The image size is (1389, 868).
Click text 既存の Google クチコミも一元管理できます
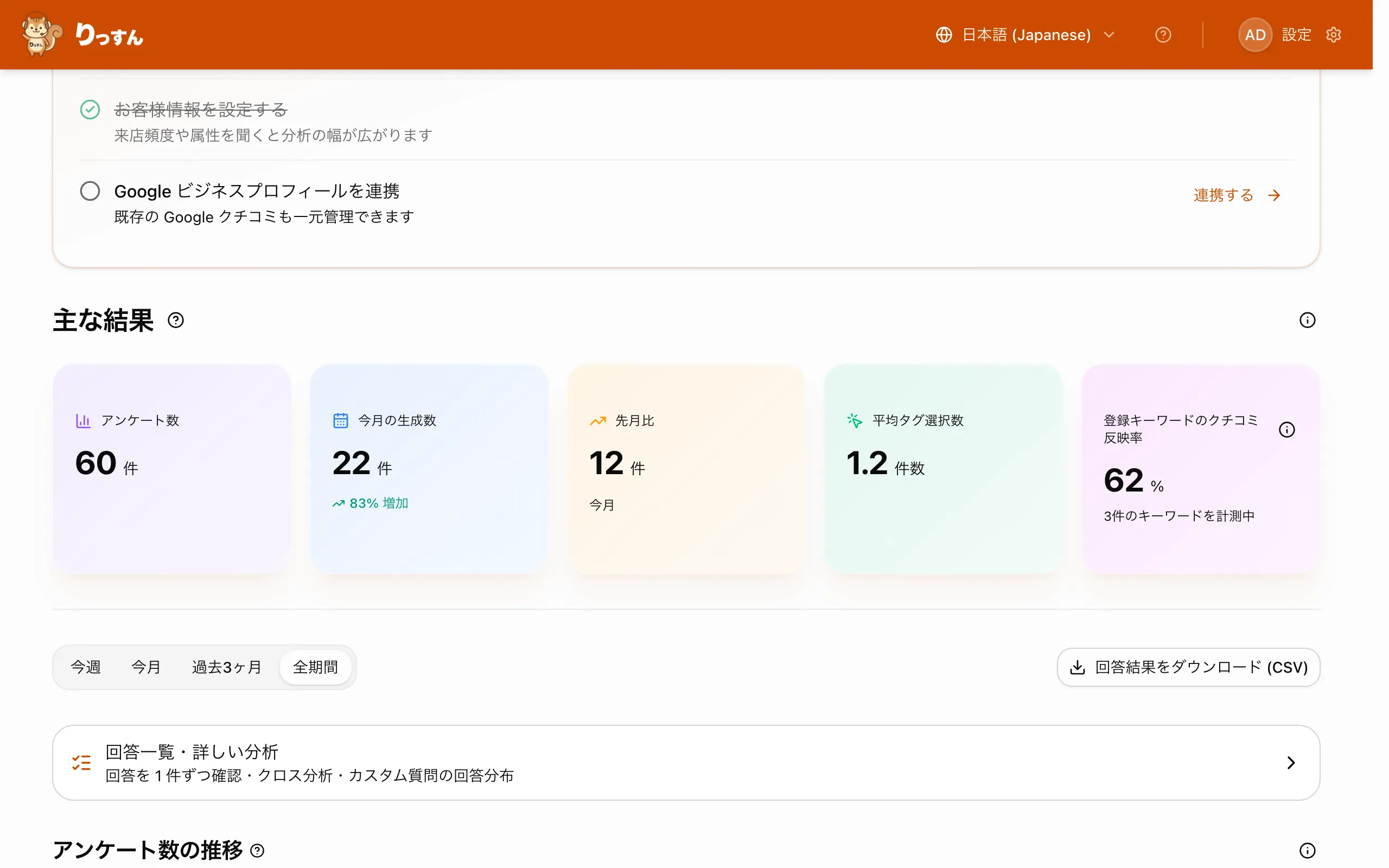264,217
